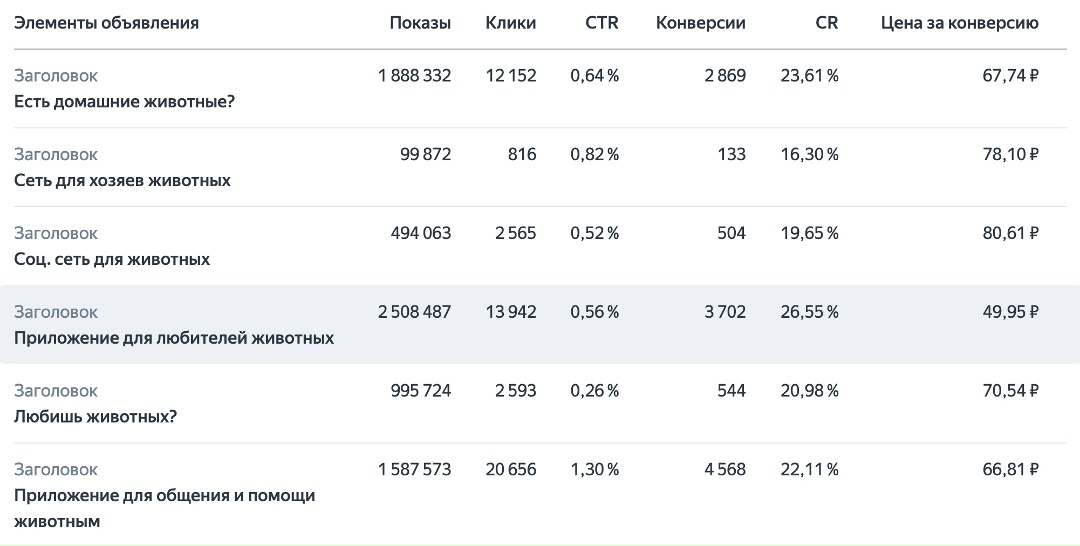
Task: Select the CTR value 1,30 %
Action: pyautogui.click(x=594, y=469)
